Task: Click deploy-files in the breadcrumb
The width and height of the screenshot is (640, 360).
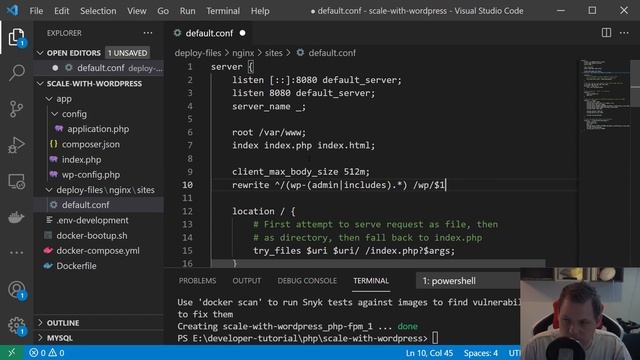Action: [198, 53]
